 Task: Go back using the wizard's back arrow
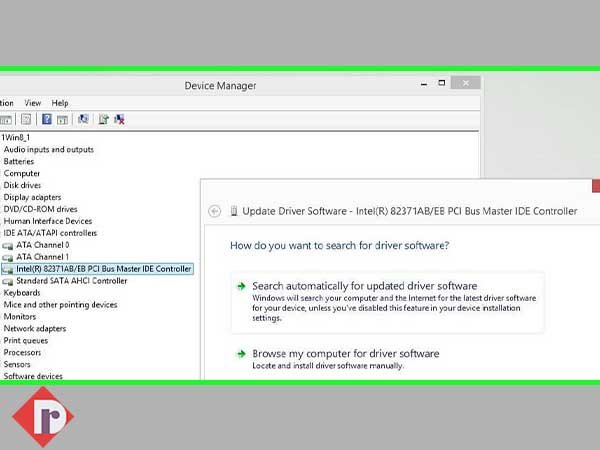pos(215,211)
